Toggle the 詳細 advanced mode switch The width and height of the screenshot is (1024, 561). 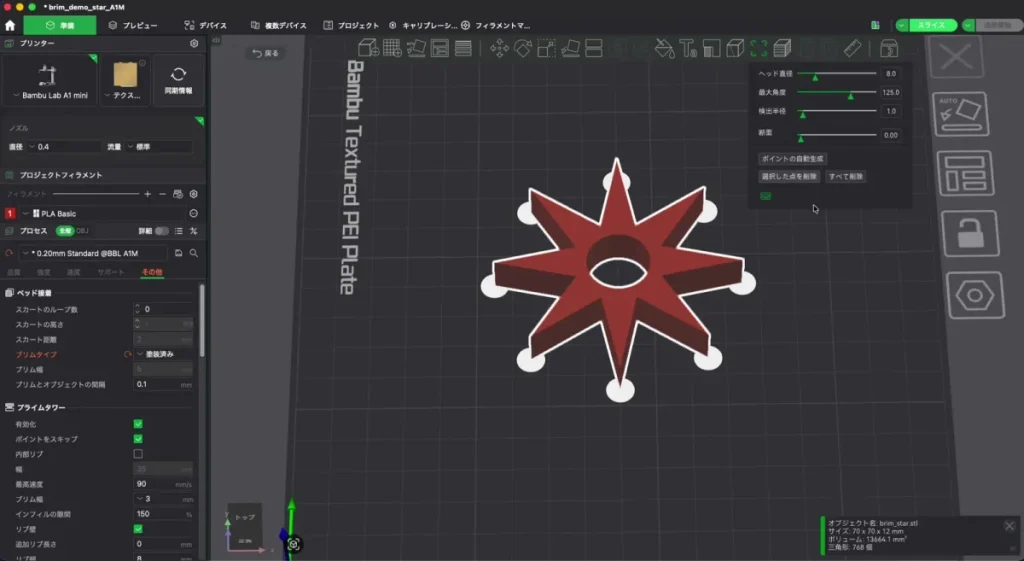point(161,231)
